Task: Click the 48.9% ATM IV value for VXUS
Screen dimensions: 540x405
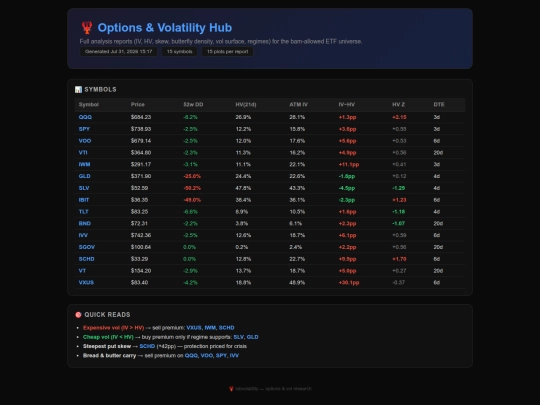Action: pyautogui.click(x=297, y=282)
